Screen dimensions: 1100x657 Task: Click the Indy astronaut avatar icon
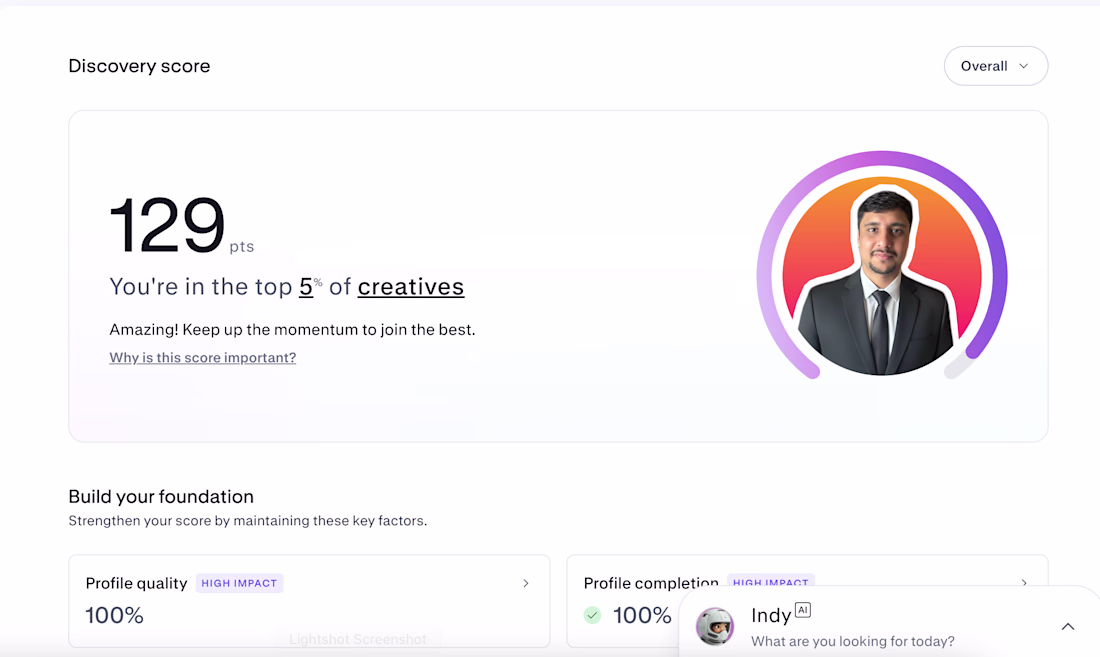[715, 627]
